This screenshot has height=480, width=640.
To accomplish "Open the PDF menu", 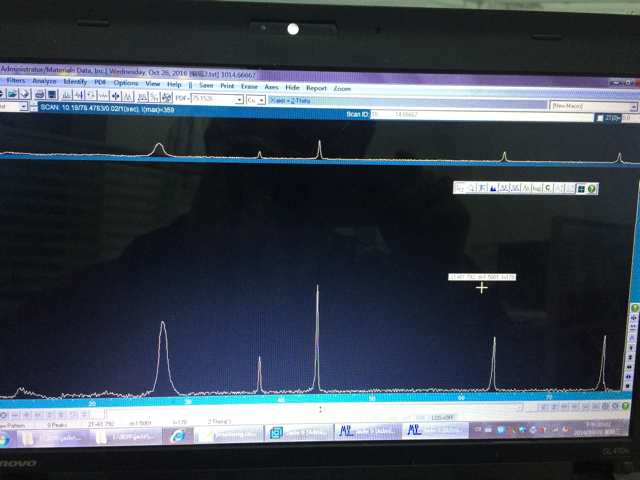I will point(100,82).
